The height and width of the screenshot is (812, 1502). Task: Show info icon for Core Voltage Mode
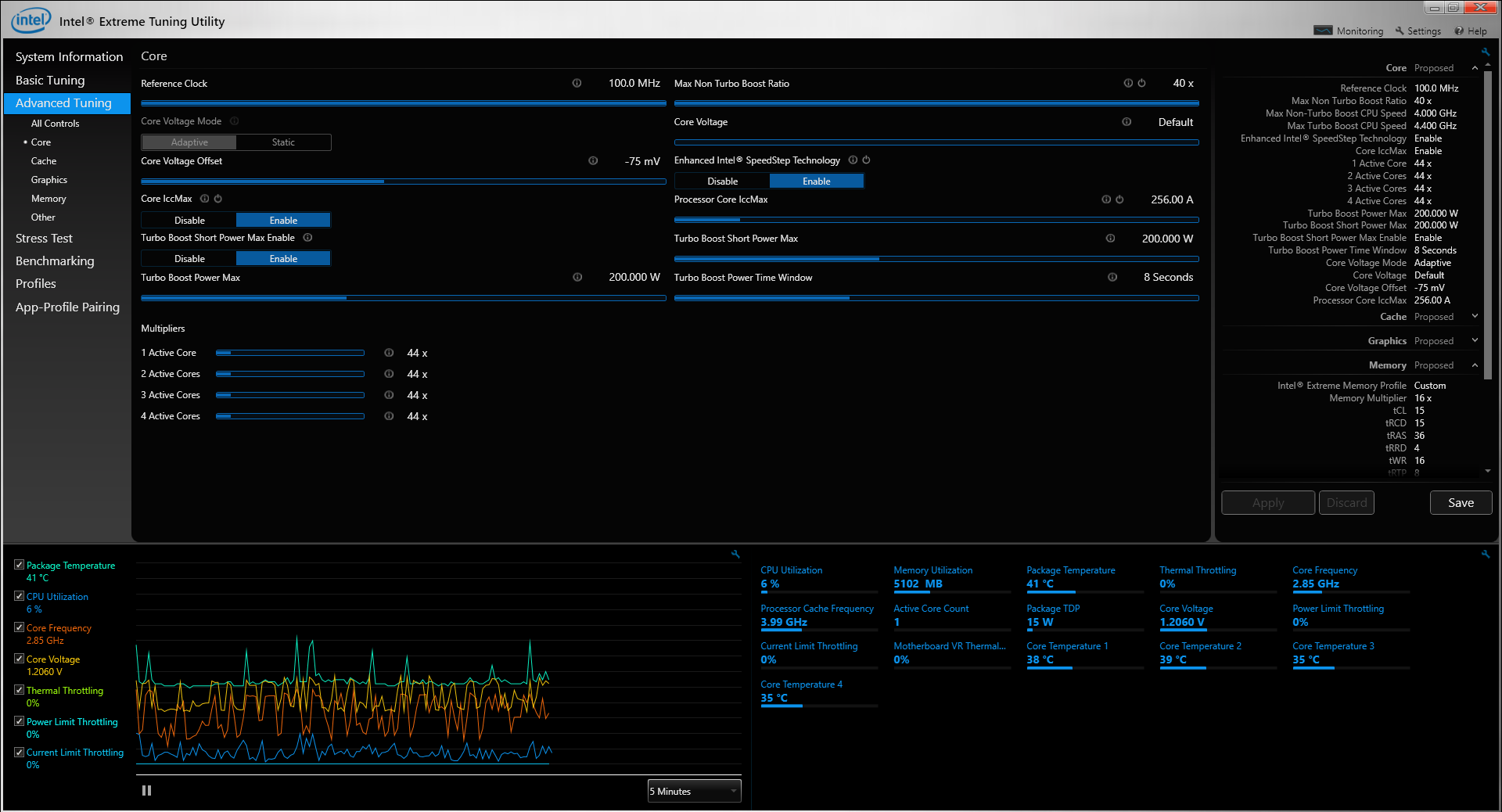pos(234,121)
